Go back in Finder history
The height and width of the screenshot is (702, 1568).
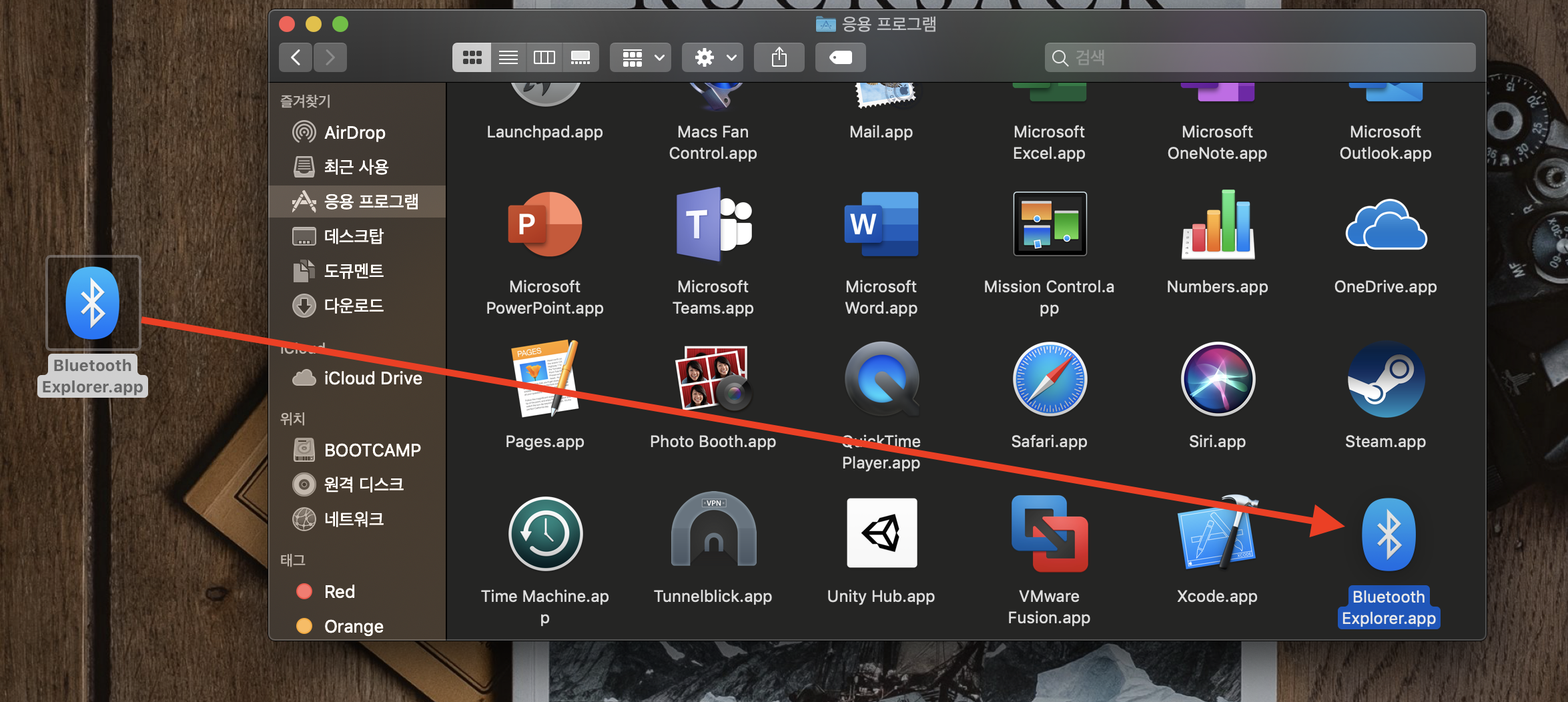pos(296,57)
